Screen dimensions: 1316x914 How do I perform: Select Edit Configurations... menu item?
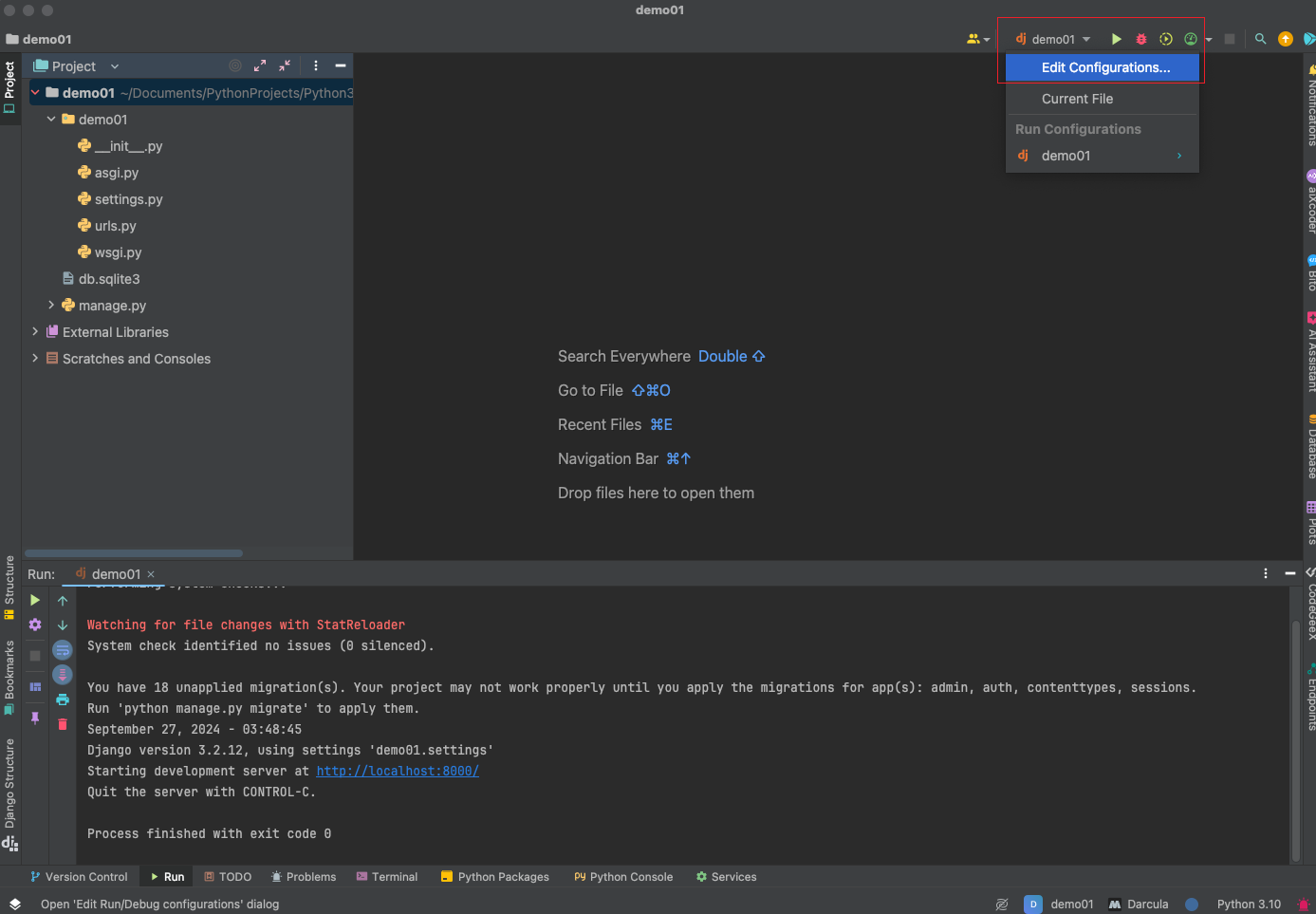(x=1103, y=67)
